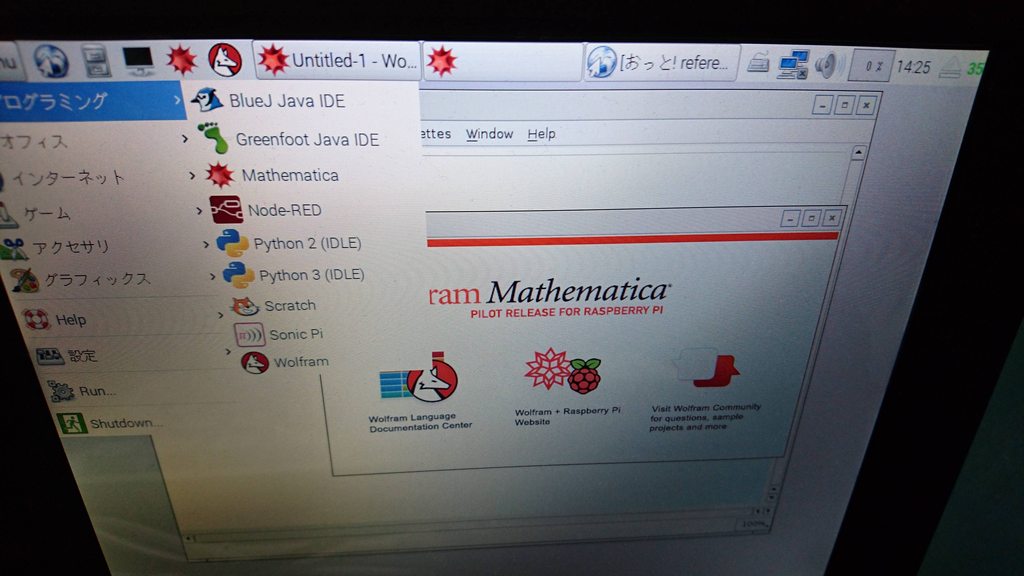Click the Python 2 snake logo icon

232,244
